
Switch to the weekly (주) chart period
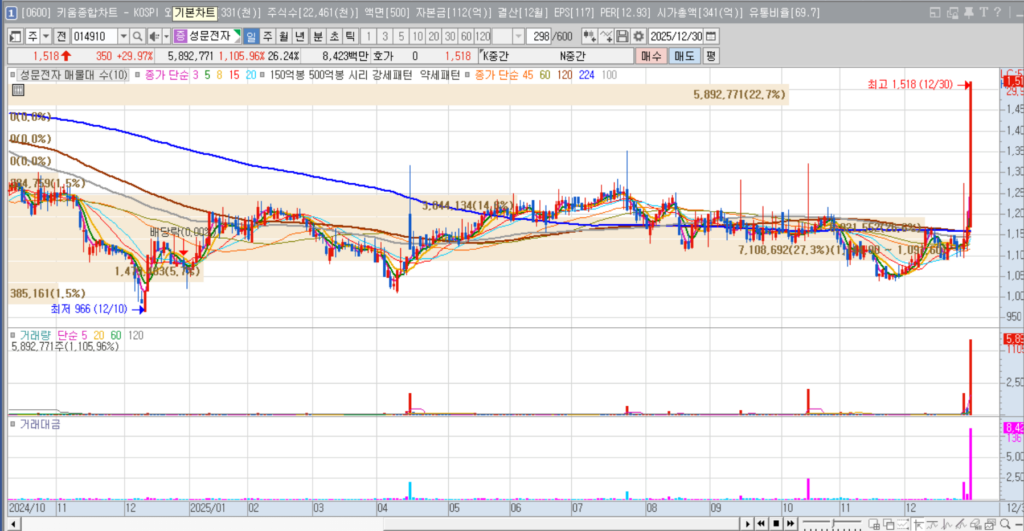(x=267, y=36)
